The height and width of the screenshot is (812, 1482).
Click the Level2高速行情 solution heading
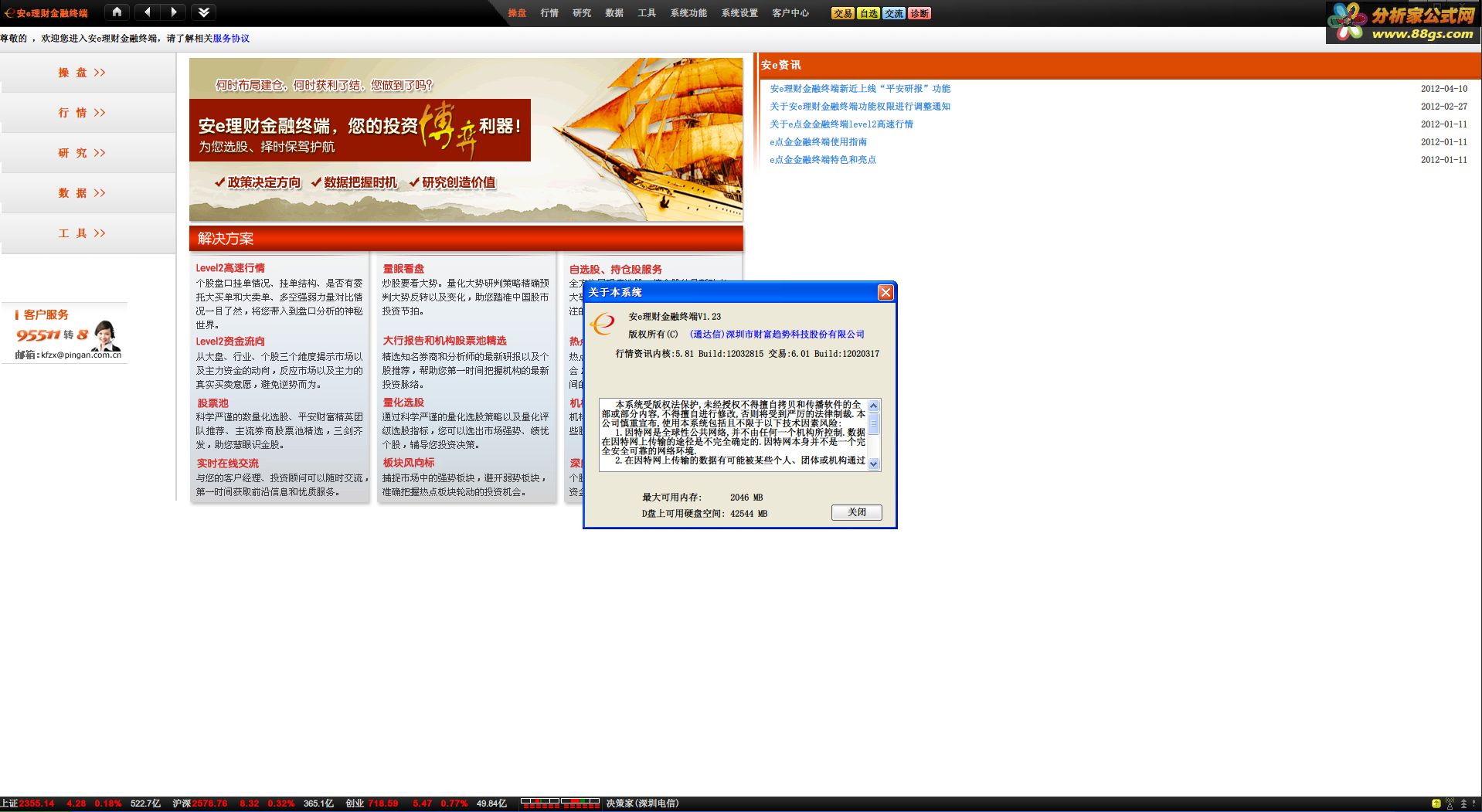click(230, 268)
